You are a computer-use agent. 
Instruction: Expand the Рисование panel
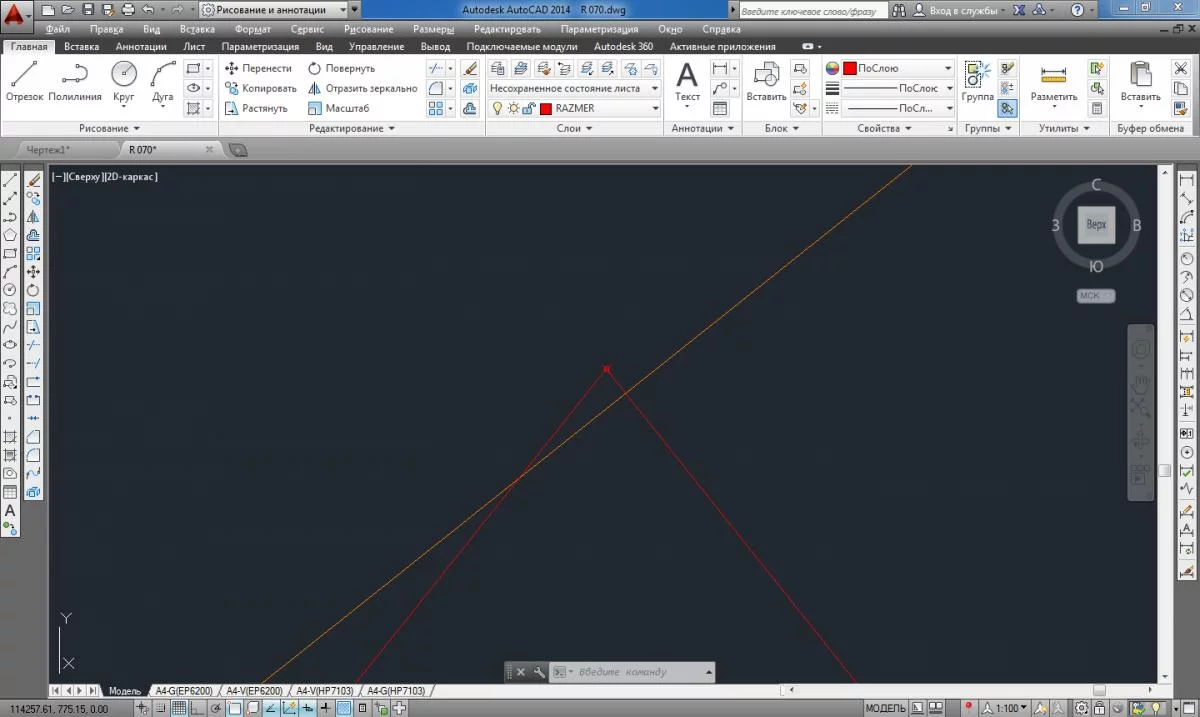tap(110, 128)
